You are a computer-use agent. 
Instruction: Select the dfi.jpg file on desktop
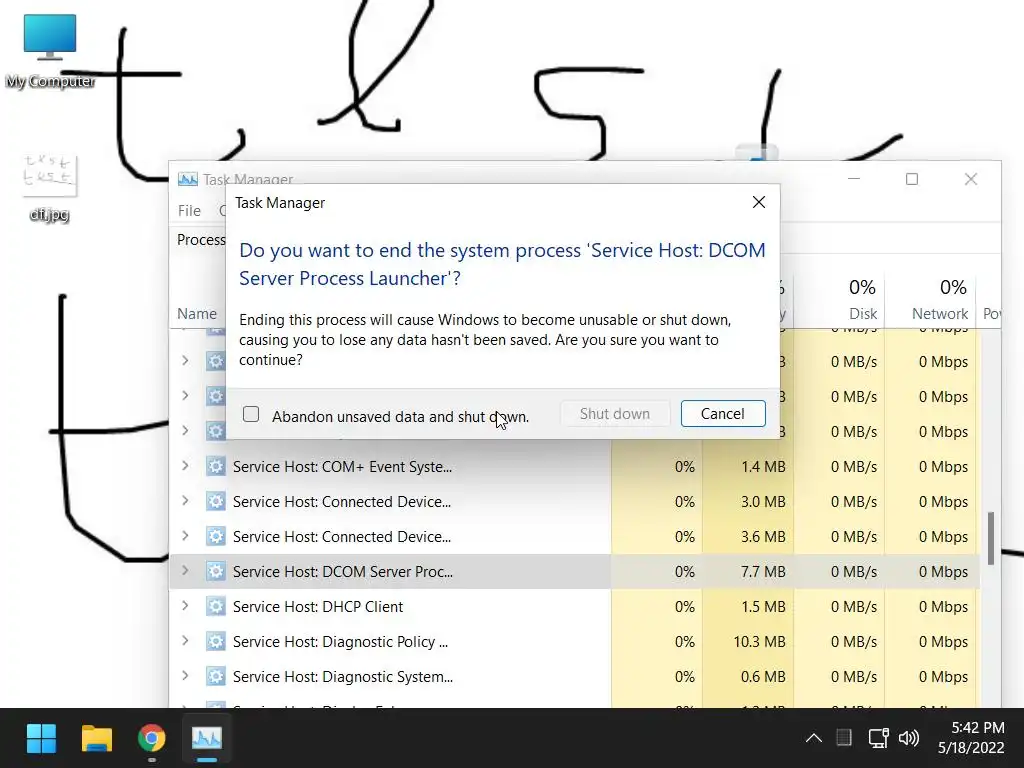(x=50, y=188)
